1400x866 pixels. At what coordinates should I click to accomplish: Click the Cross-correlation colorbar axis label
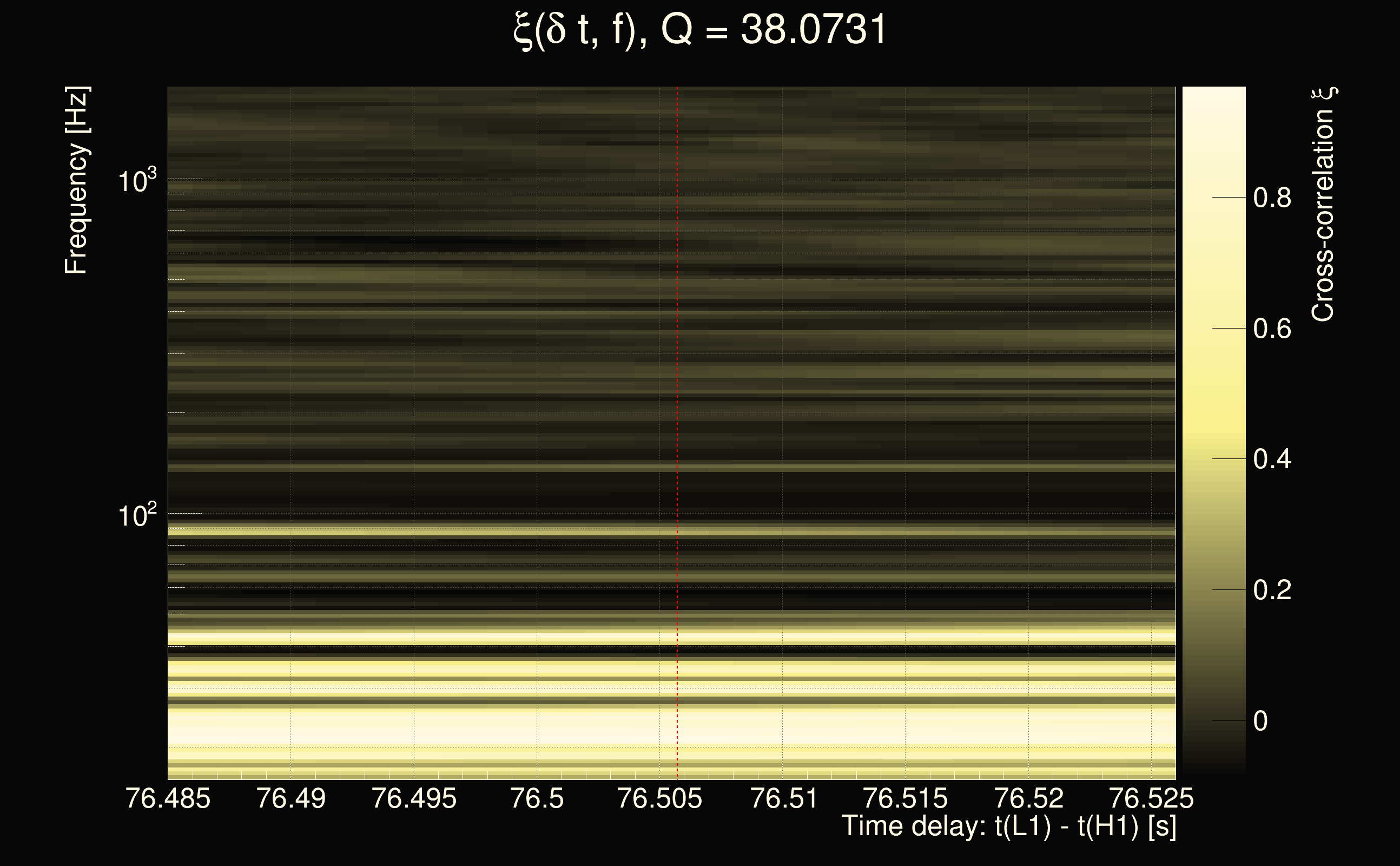[x=1323, y=205]
